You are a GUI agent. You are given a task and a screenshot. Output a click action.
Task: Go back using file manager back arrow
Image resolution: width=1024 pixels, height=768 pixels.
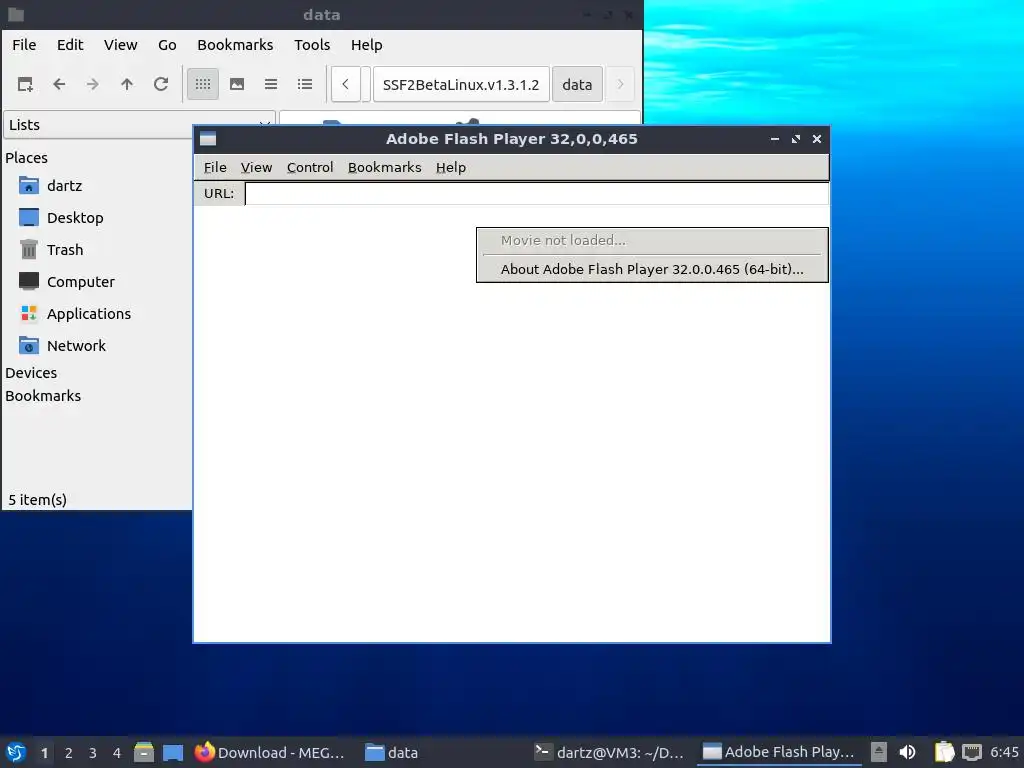pyautogui.click(x=59, y=84)
